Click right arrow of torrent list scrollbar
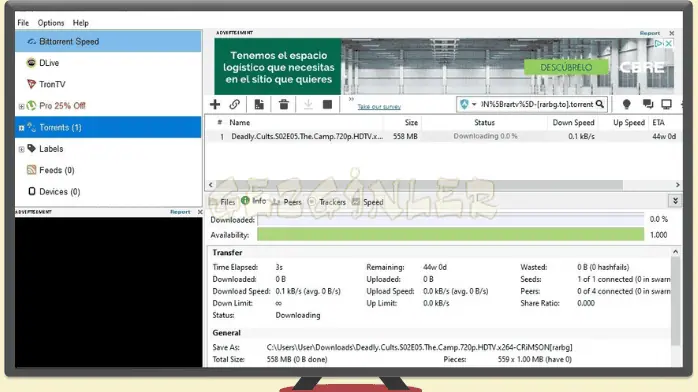698x392 pixels. click(x=678, y=185)
